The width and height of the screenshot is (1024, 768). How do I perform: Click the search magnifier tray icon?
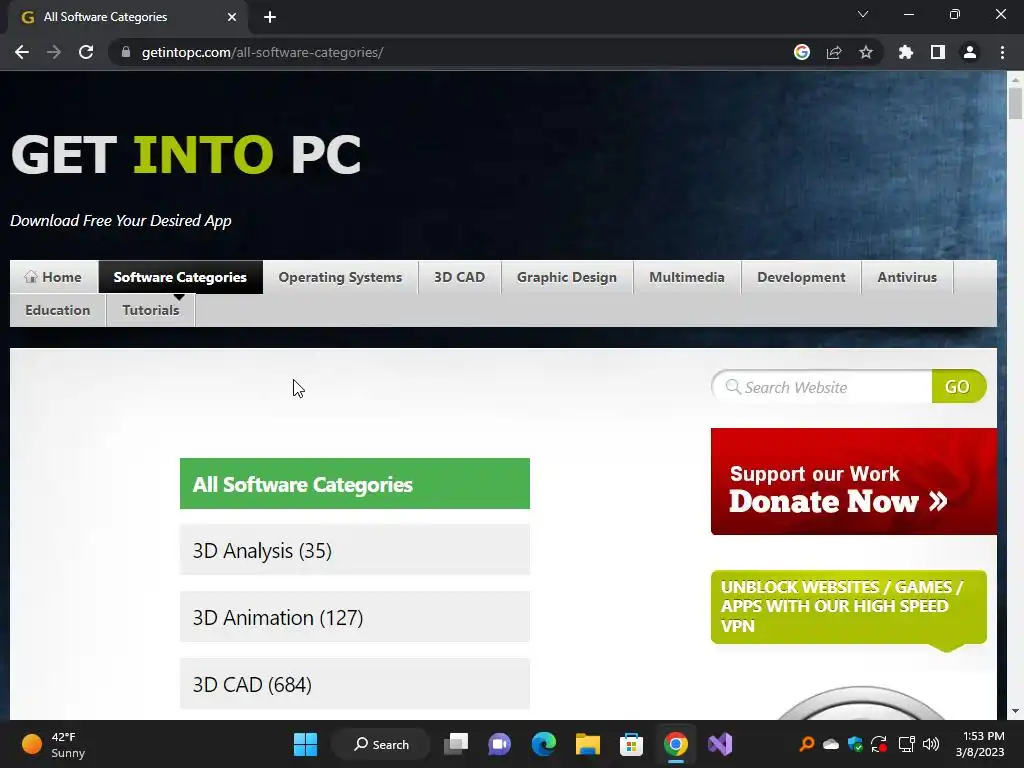[x=807, y=744]
